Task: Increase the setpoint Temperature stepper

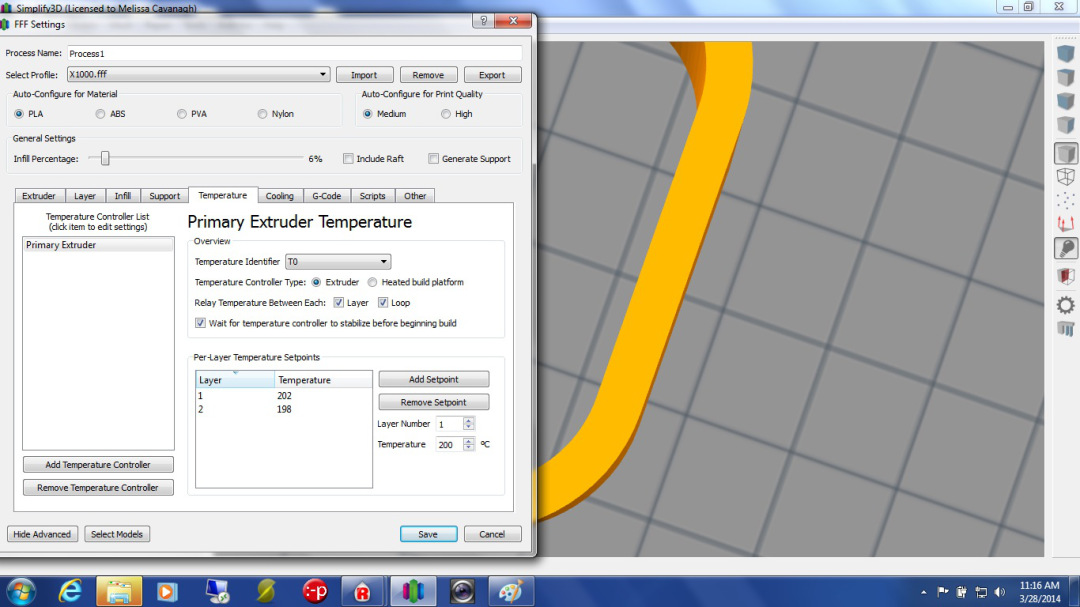Action: pyautogui.click(x=468, y=441)
